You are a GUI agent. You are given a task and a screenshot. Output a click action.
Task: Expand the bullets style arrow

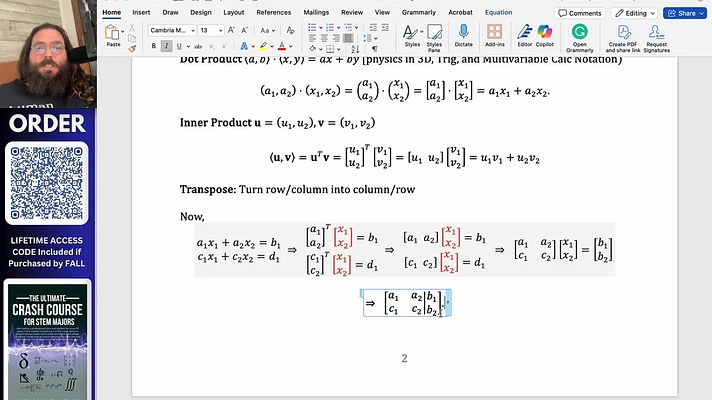320,28
